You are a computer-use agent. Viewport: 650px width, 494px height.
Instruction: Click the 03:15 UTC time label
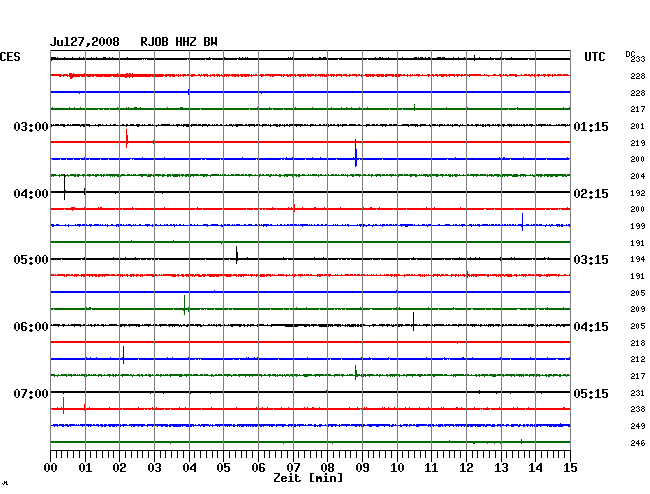point(591,260)
